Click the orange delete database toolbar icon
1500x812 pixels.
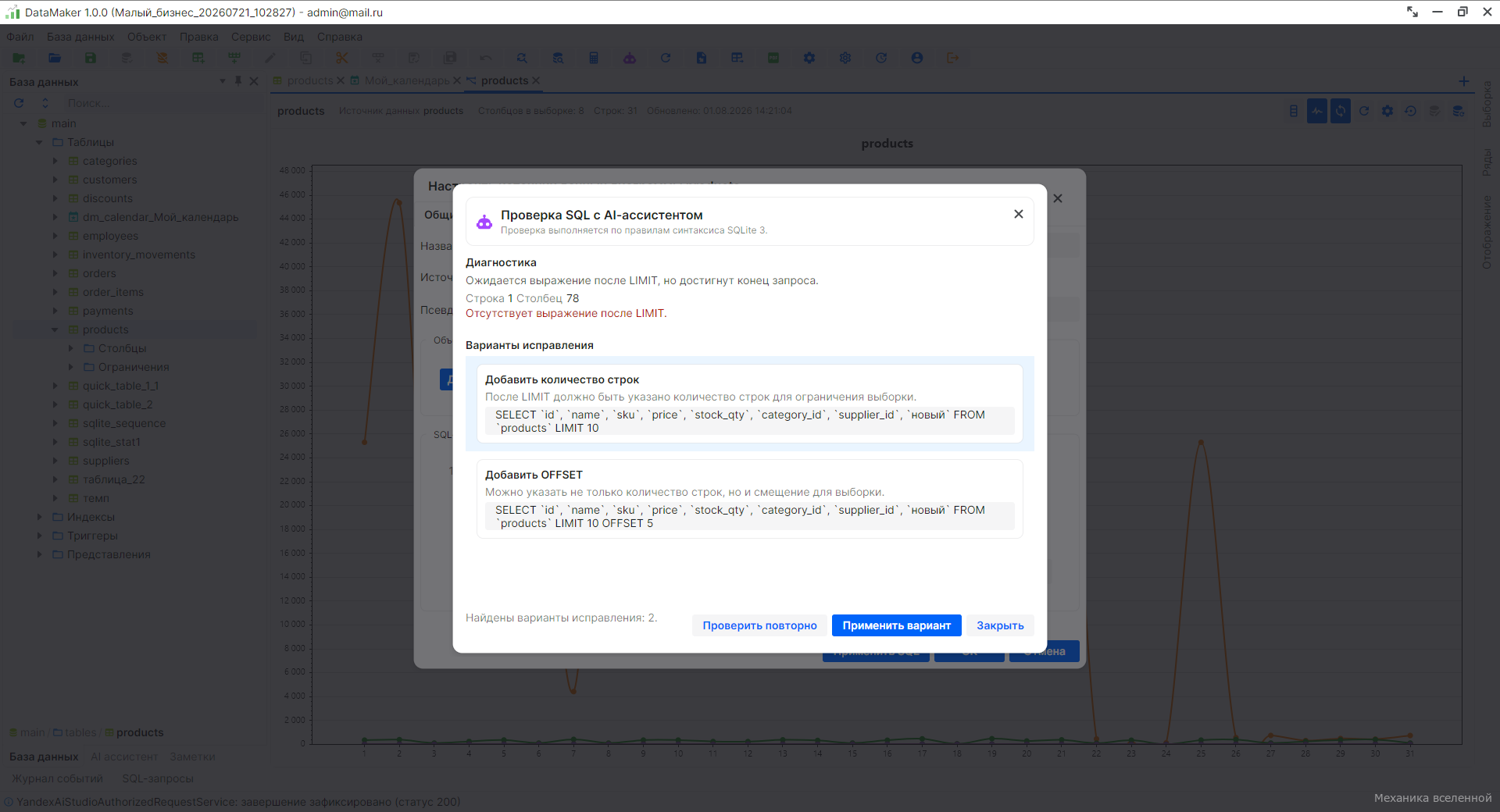tap(162, 58)
